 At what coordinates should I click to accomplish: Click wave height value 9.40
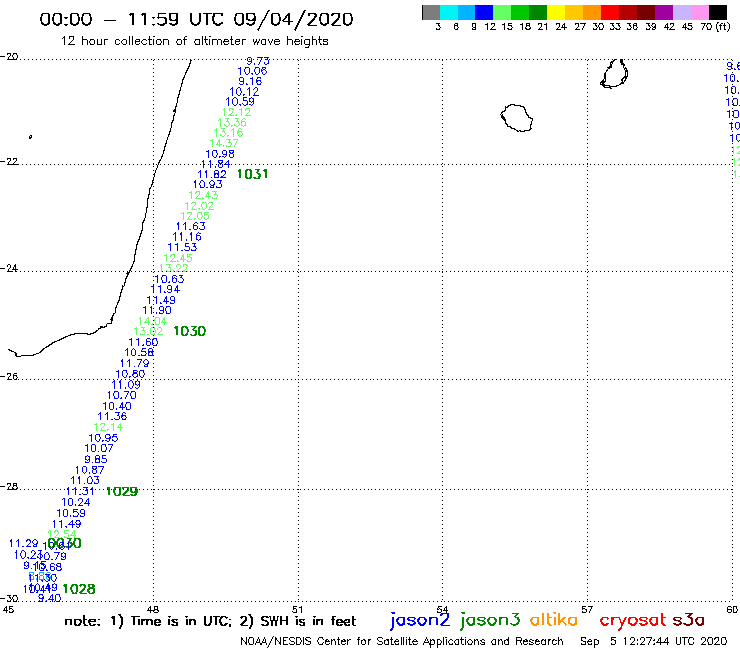click(x=50, y=598)
